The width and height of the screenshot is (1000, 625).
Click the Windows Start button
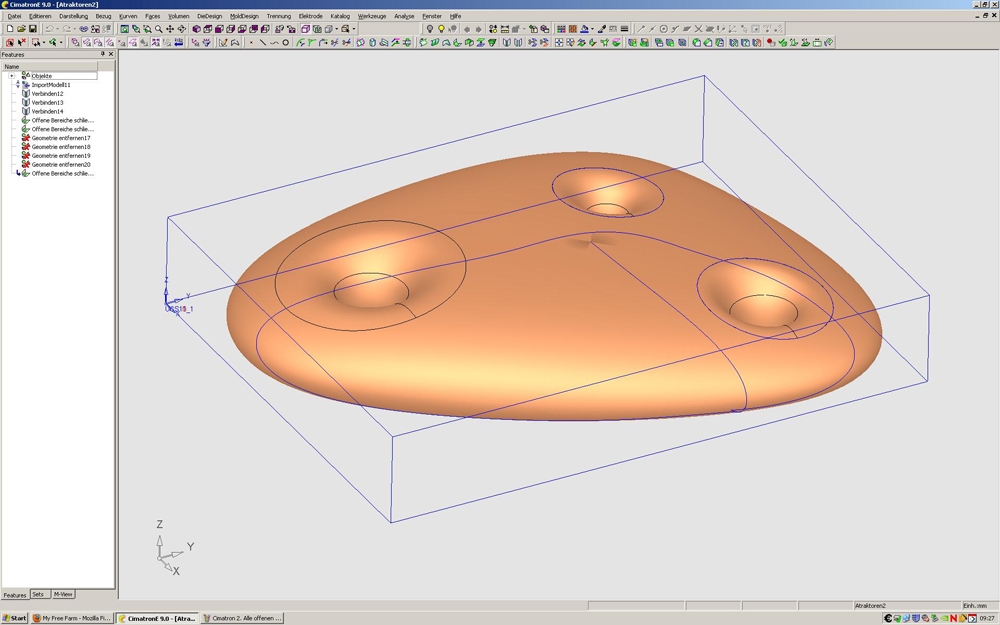(15, 618)
